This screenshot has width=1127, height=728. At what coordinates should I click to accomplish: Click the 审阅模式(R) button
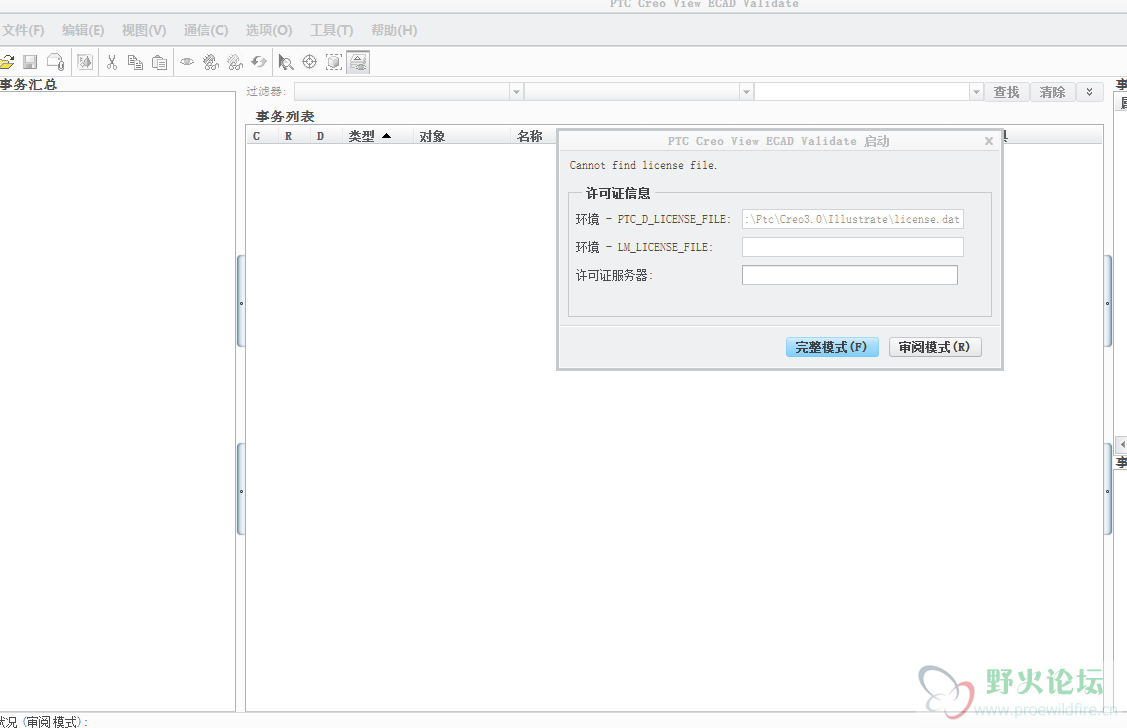[934, 347]
